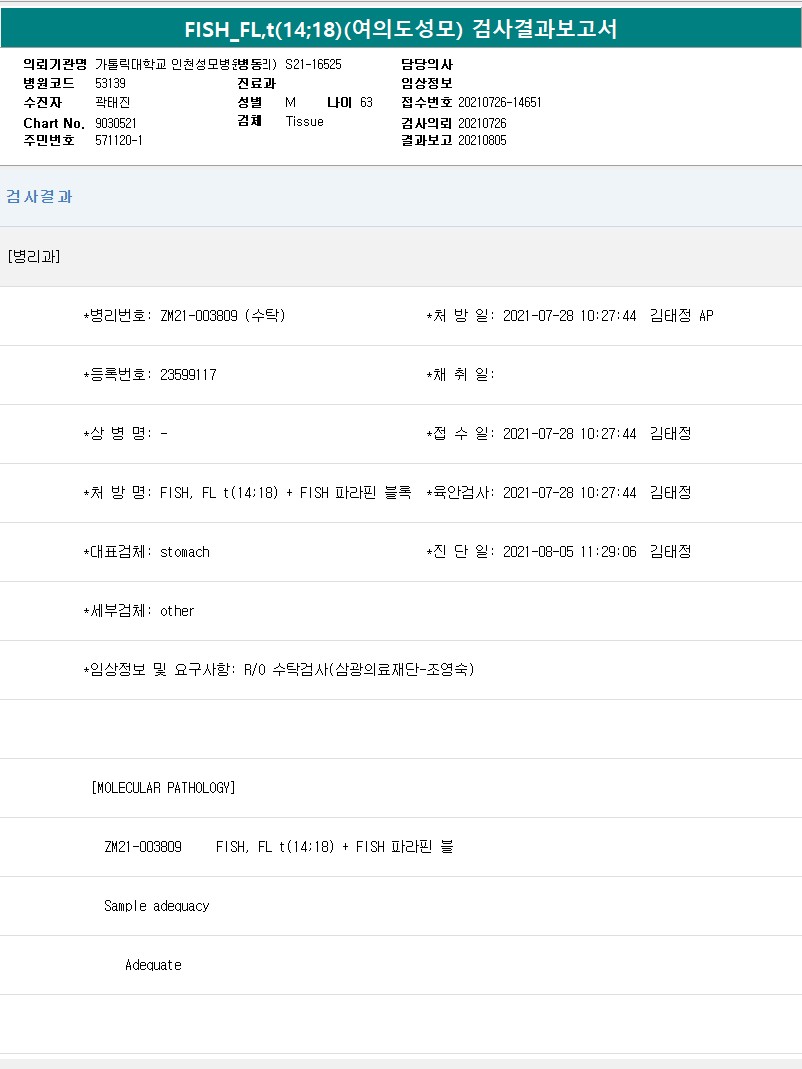Select patient name 곽태진

tap(113, 102)
